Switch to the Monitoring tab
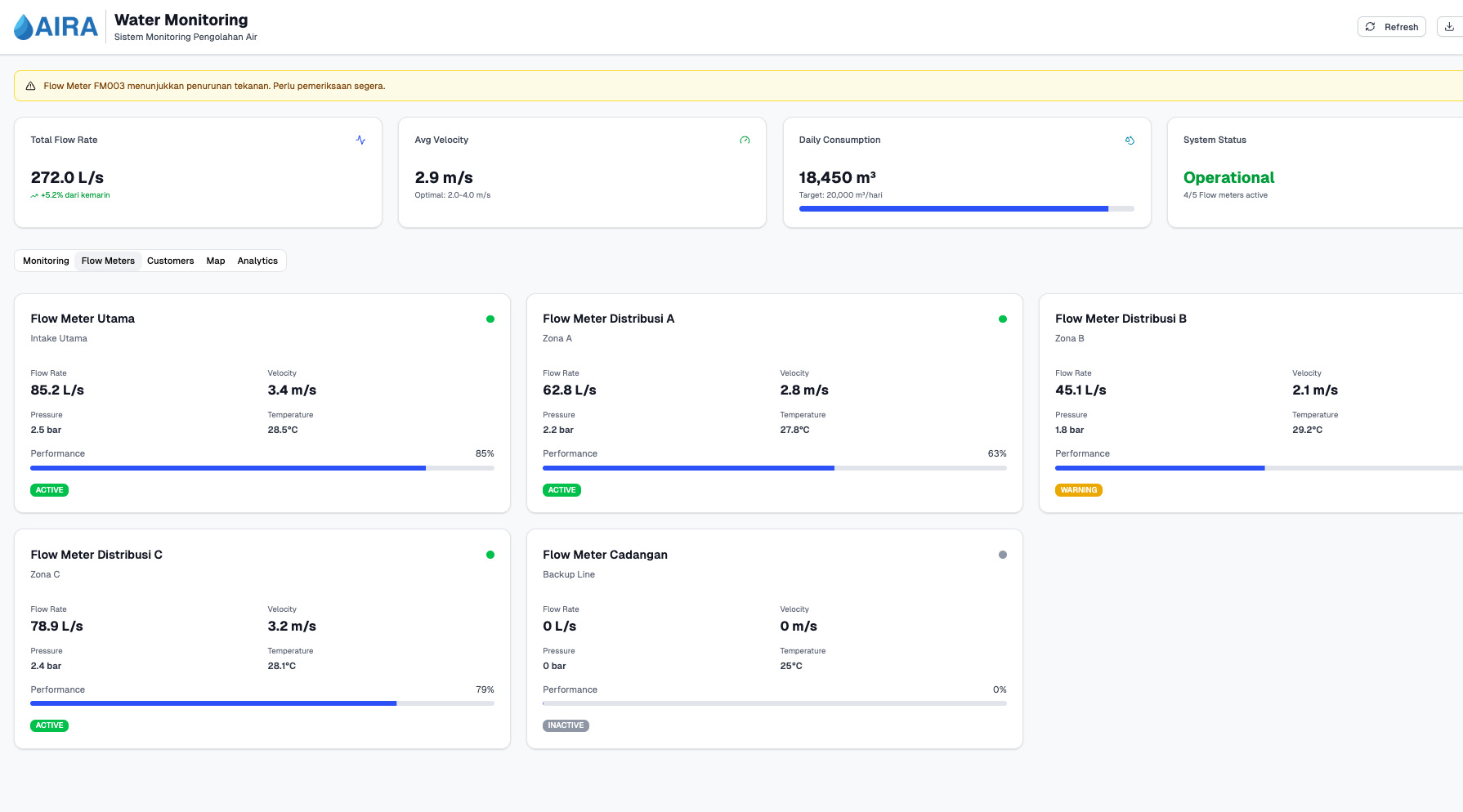The width and height of the screenshot is (1463, 812). [x=46, y=261]
